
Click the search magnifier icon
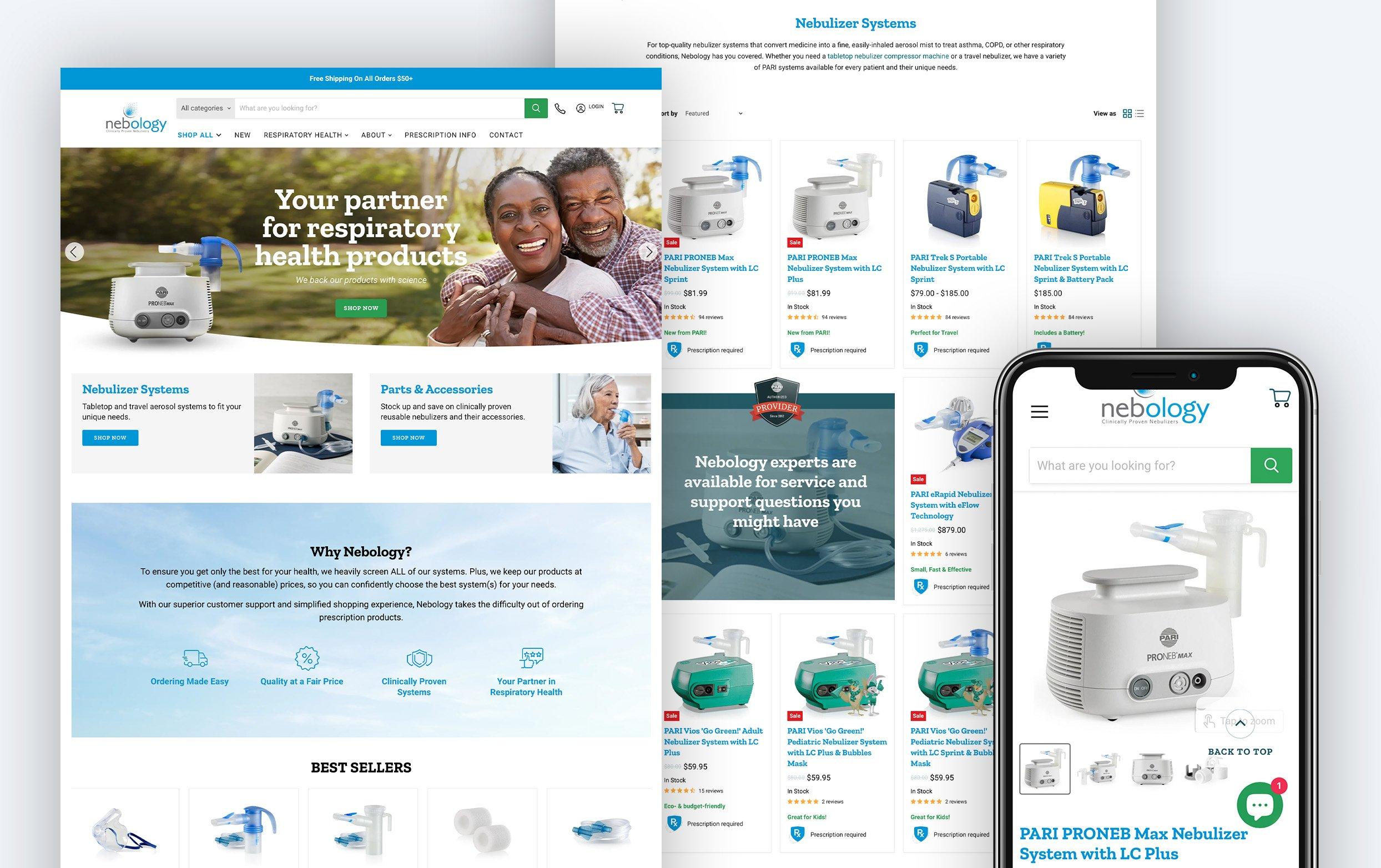pos(536,108)
